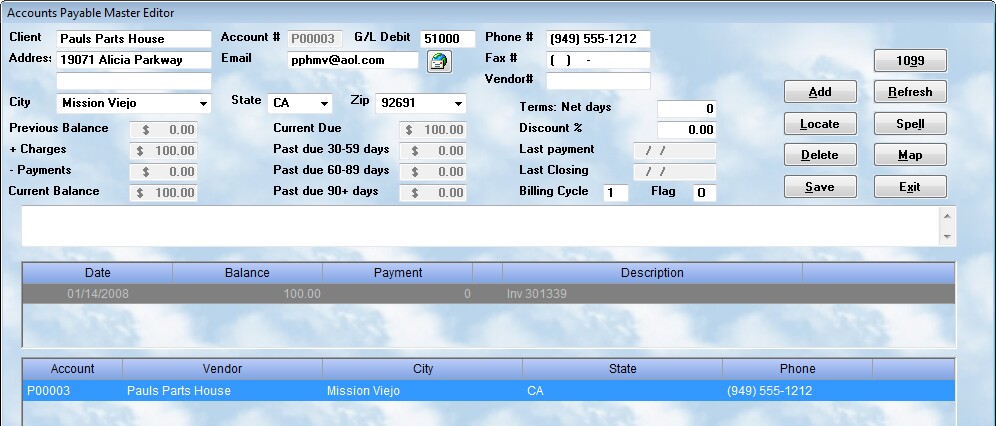Open the Zip code dropdown
996x426 pixels.
coord(458,104)
